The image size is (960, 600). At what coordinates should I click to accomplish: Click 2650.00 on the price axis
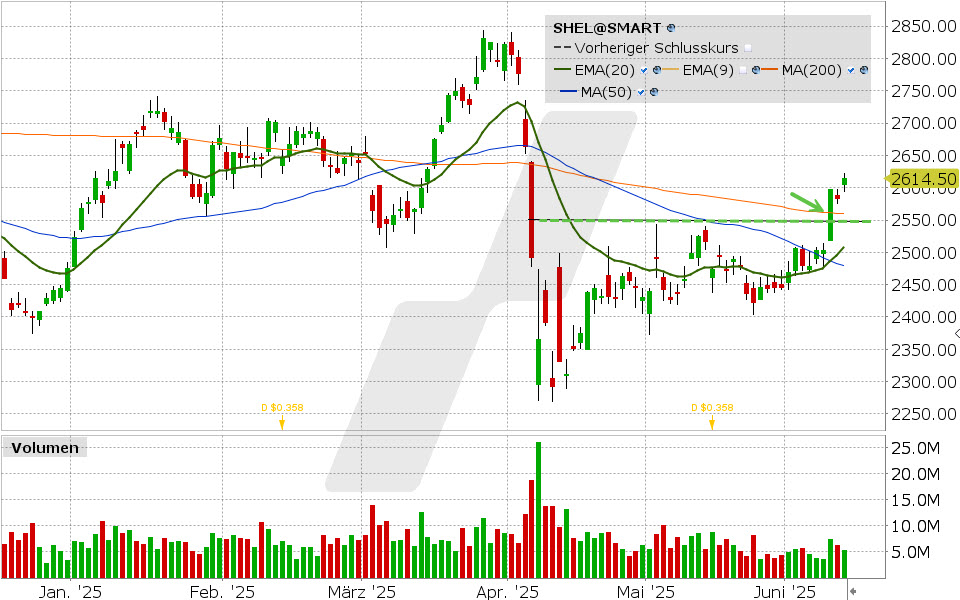[923, 156]
